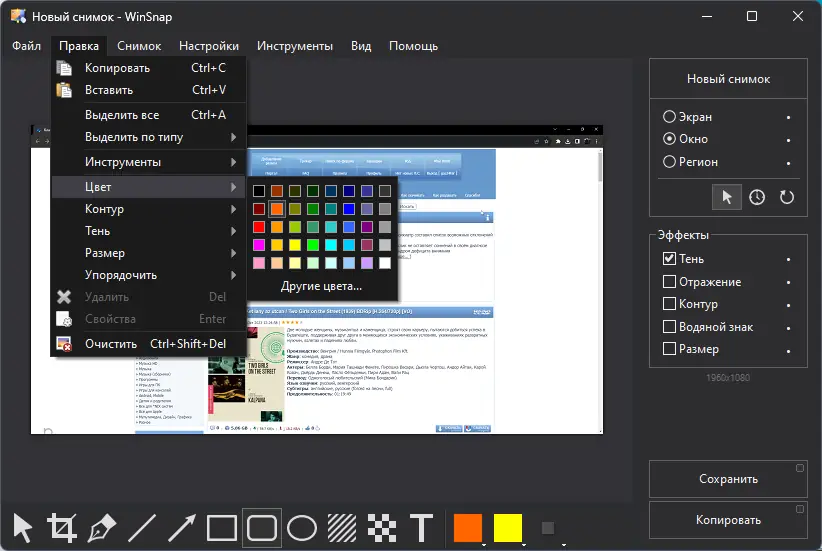Open Другие цвета... color dialog

point(321,286)
